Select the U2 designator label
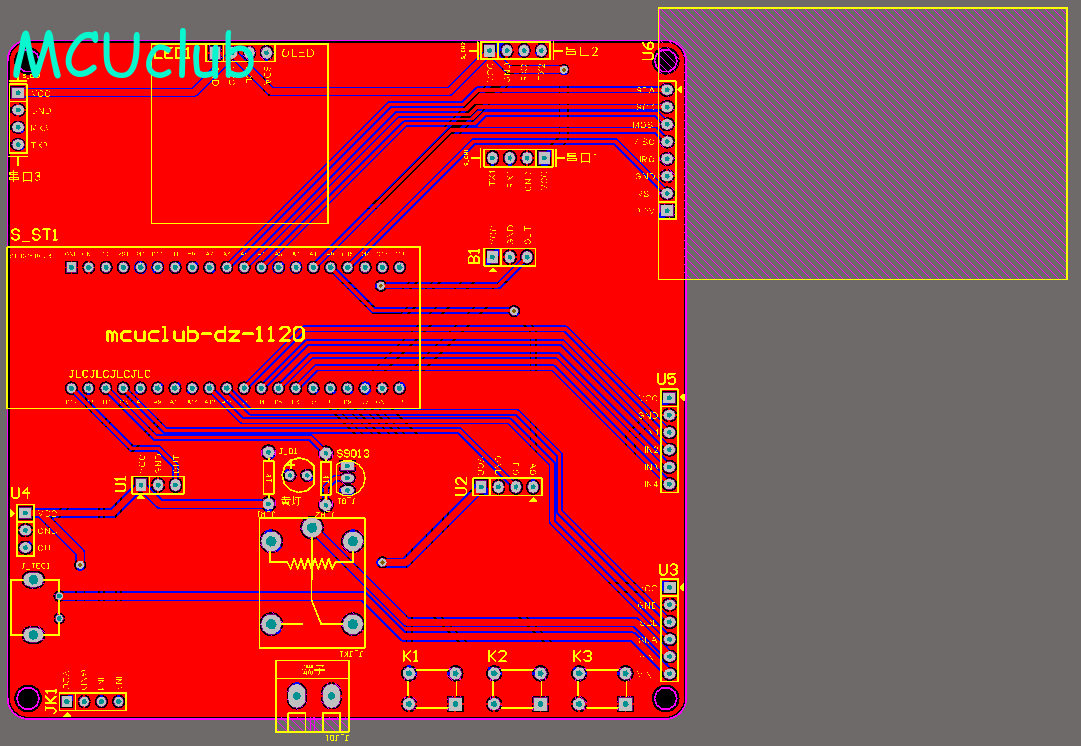This screenshot has height=746, width=1081. pyautogui.click(x=461, y=486)
